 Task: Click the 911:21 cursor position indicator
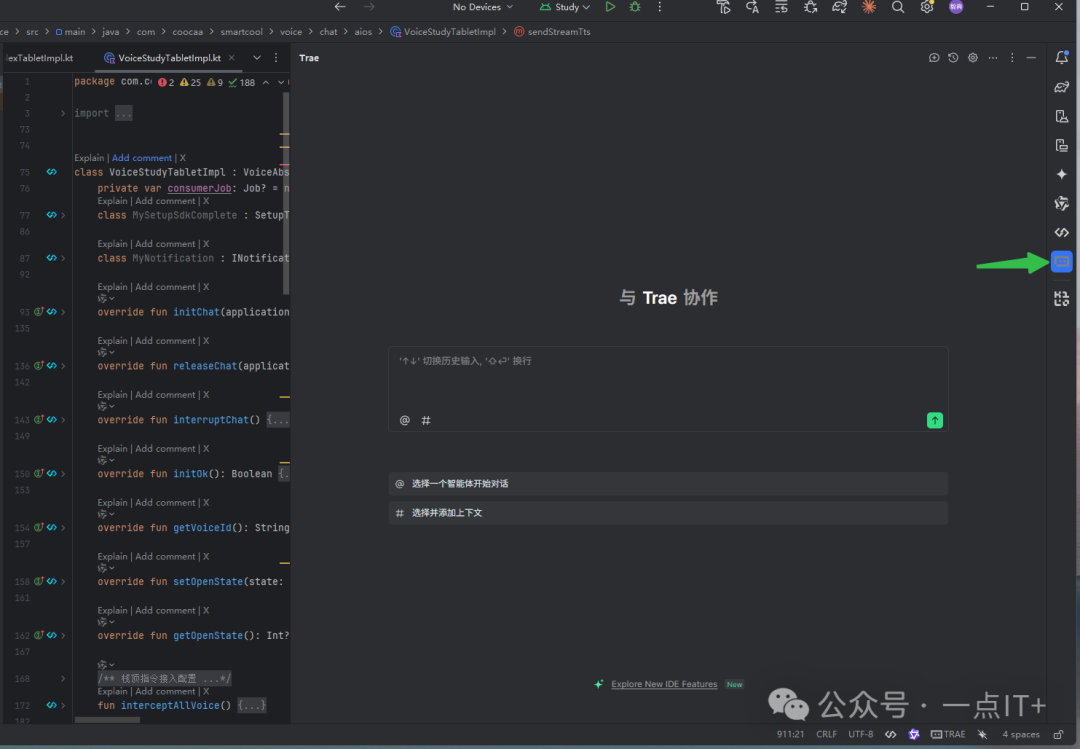point(790,734)
